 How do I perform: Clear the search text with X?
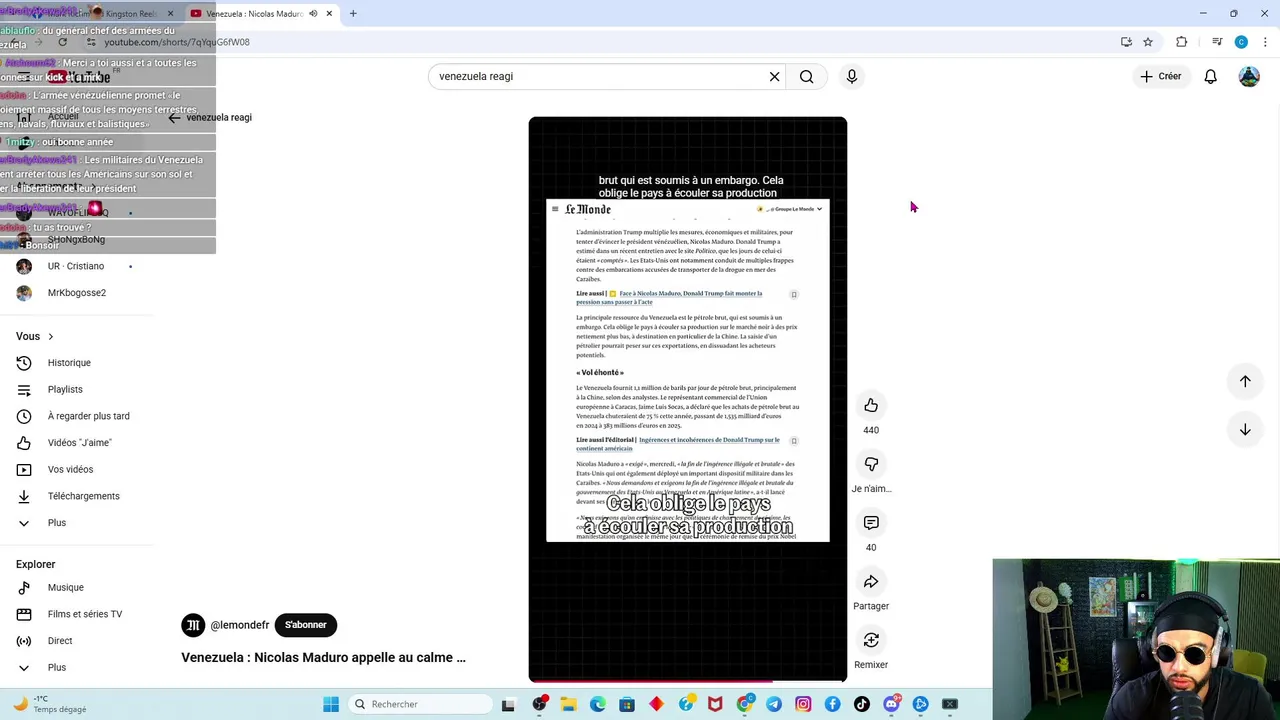[774, 77]
